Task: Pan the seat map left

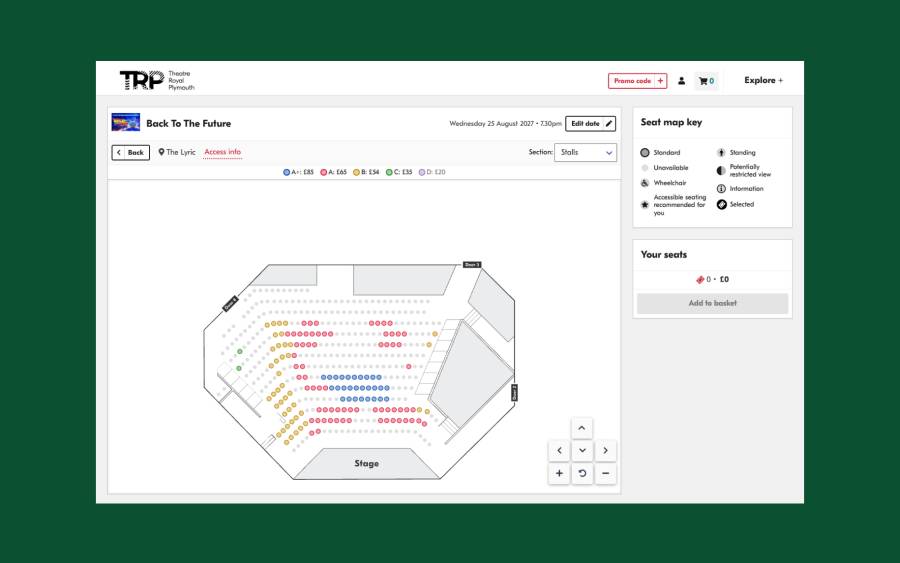Action: pyautogui.click(x=559, y=451)
